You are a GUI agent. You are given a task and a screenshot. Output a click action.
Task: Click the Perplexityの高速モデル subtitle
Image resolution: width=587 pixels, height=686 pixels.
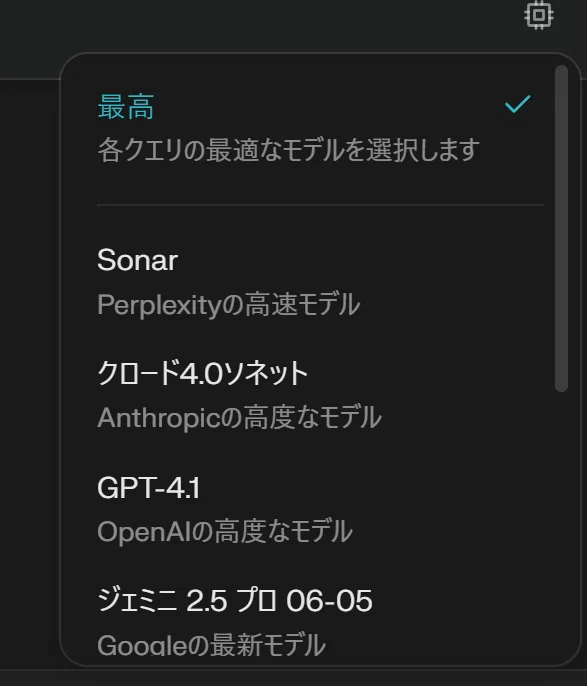click(228, 304)
